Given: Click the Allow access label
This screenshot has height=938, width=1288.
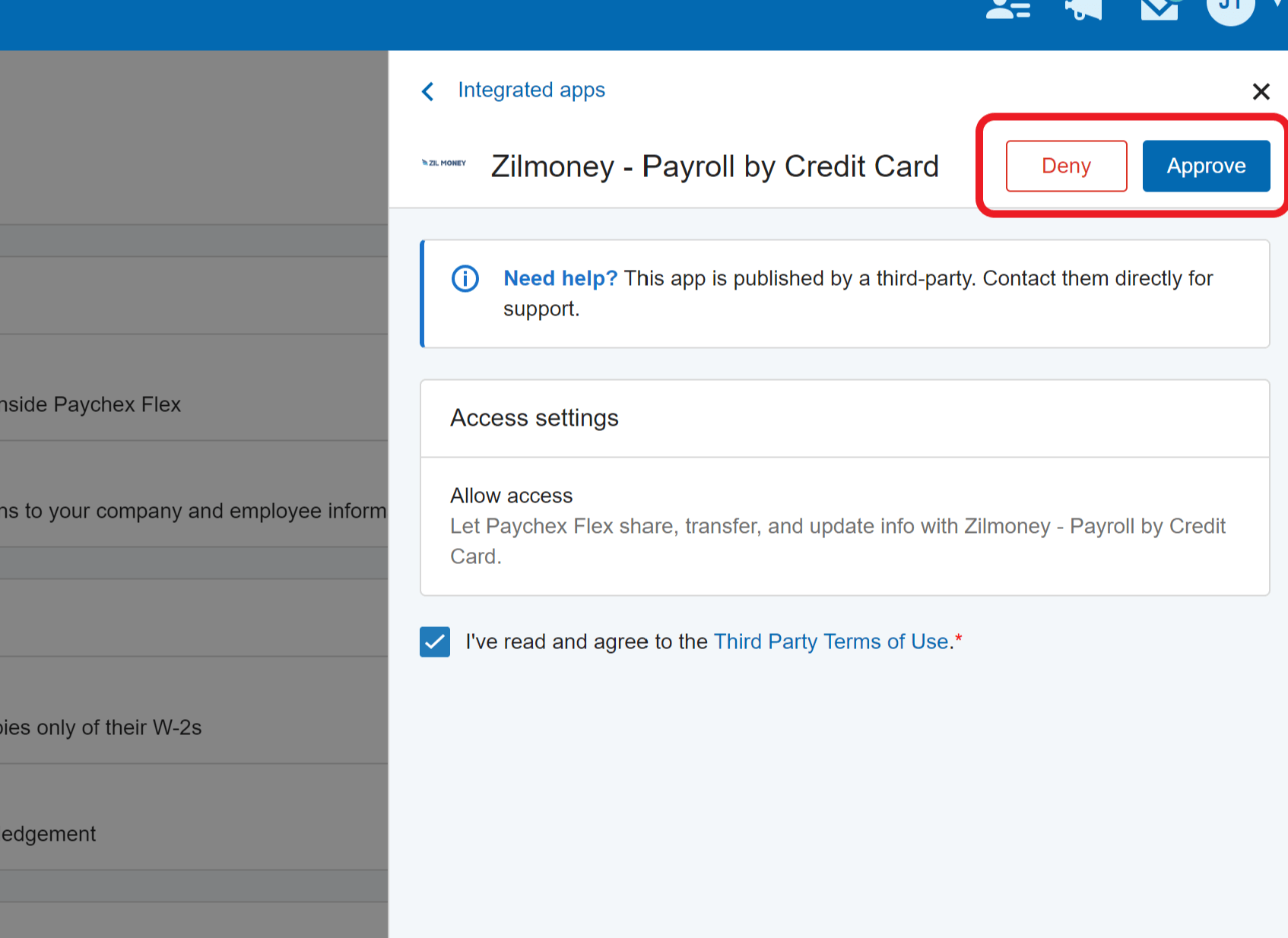Looking at the screenshot, I should pos(512,496).
